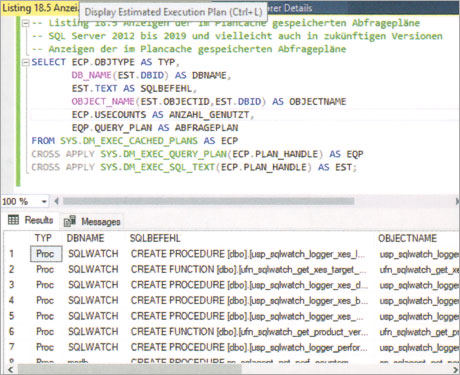Select the Proc cell in row 3

[46, 285]
